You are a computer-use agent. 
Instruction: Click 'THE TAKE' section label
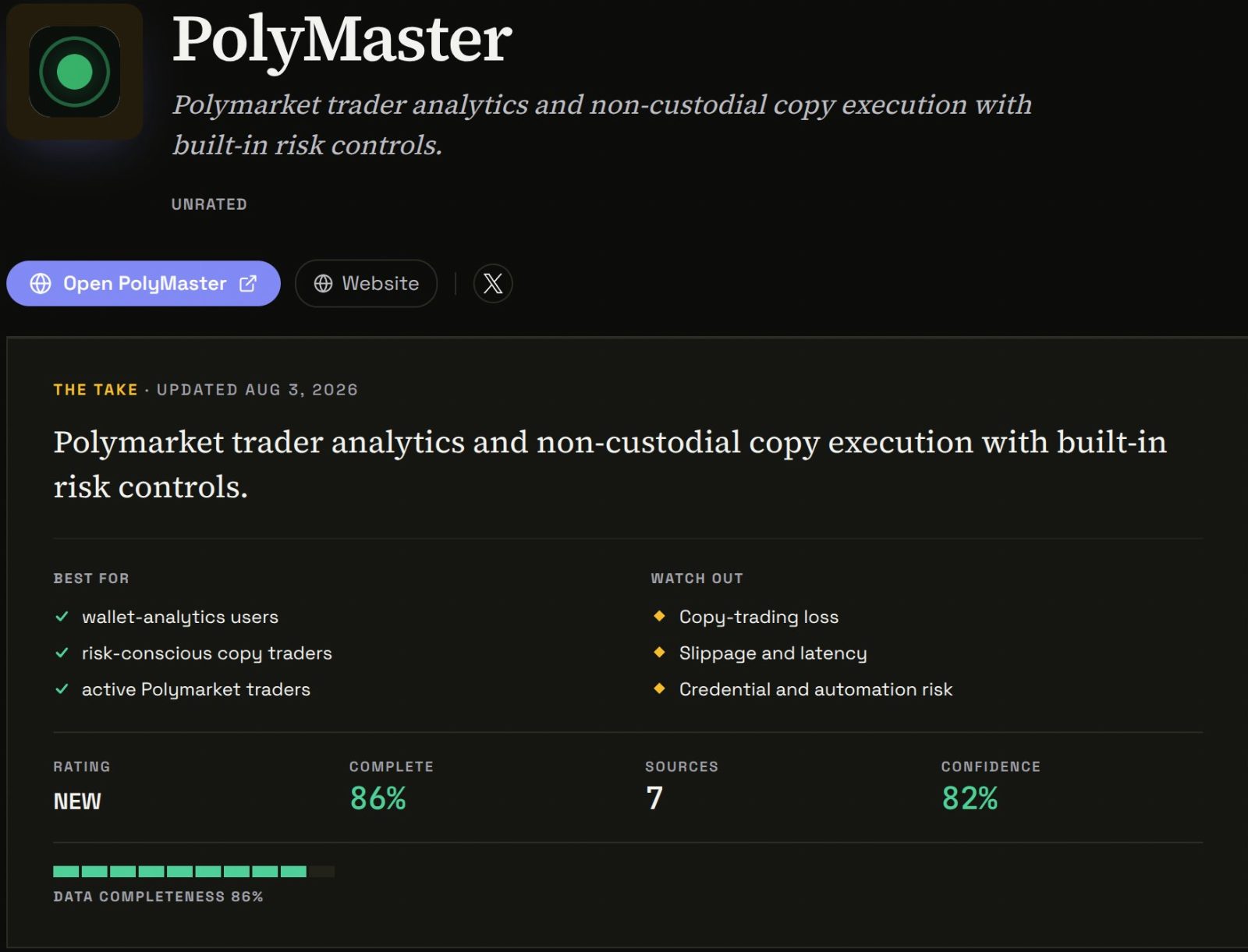[95, 390]
